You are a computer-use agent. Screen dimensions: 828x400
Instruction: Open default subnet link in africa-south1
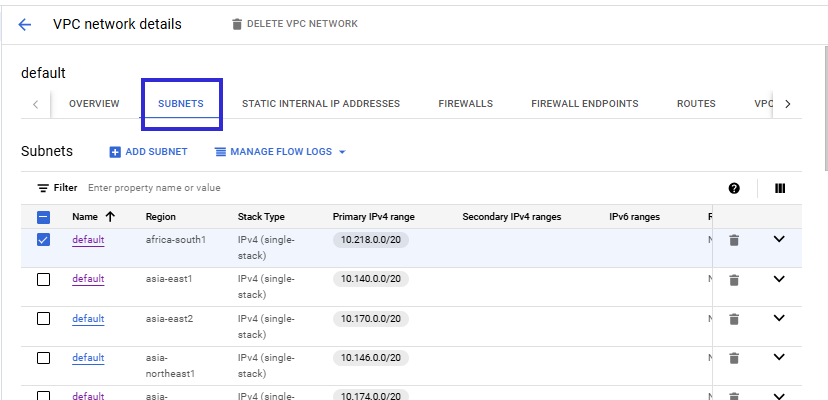coord(88,240)
